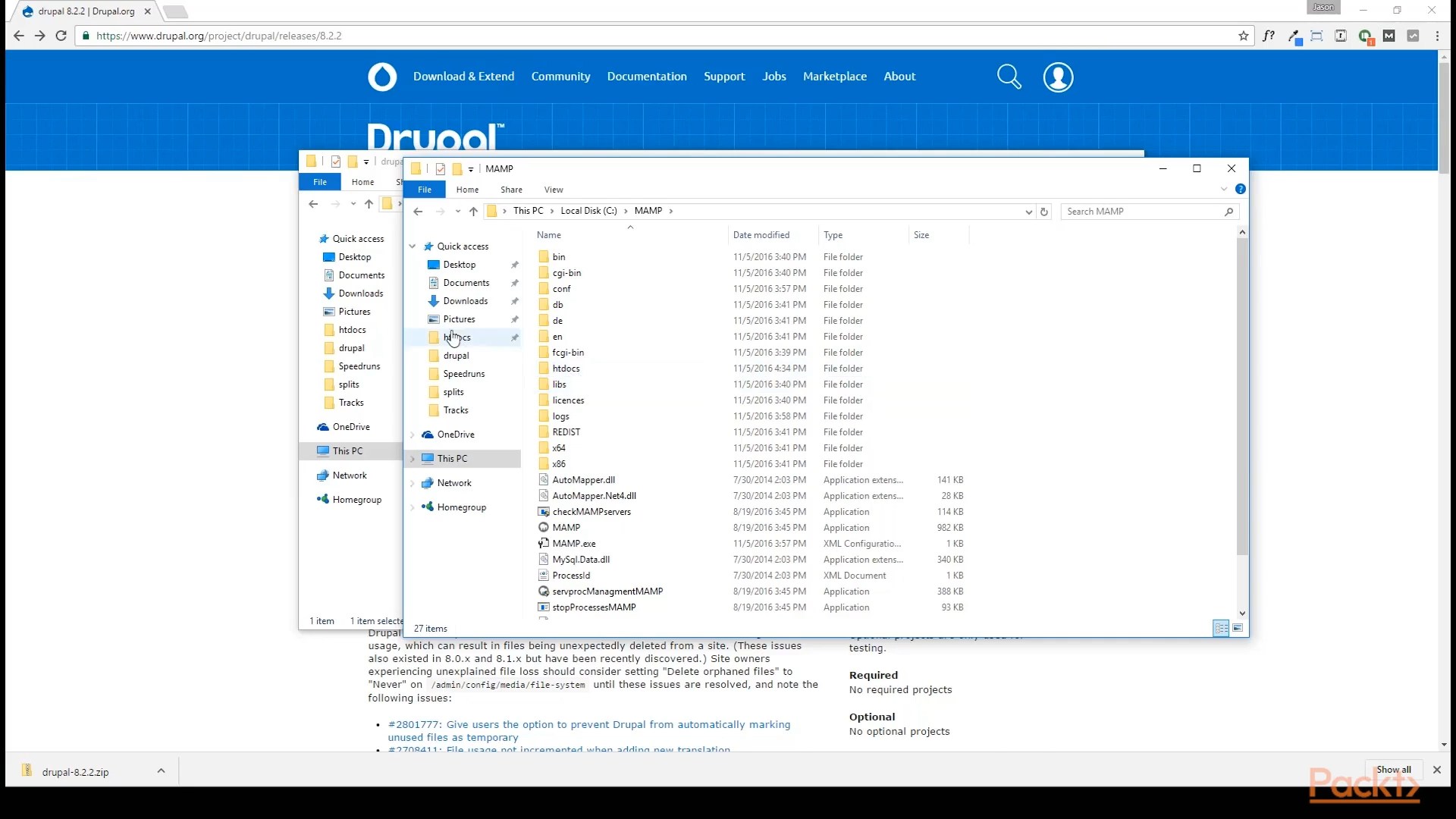This screenshot has width=1456, height=819.
Task: Expand Quick access tree in MAMP window
Action: tap(413, 246)
